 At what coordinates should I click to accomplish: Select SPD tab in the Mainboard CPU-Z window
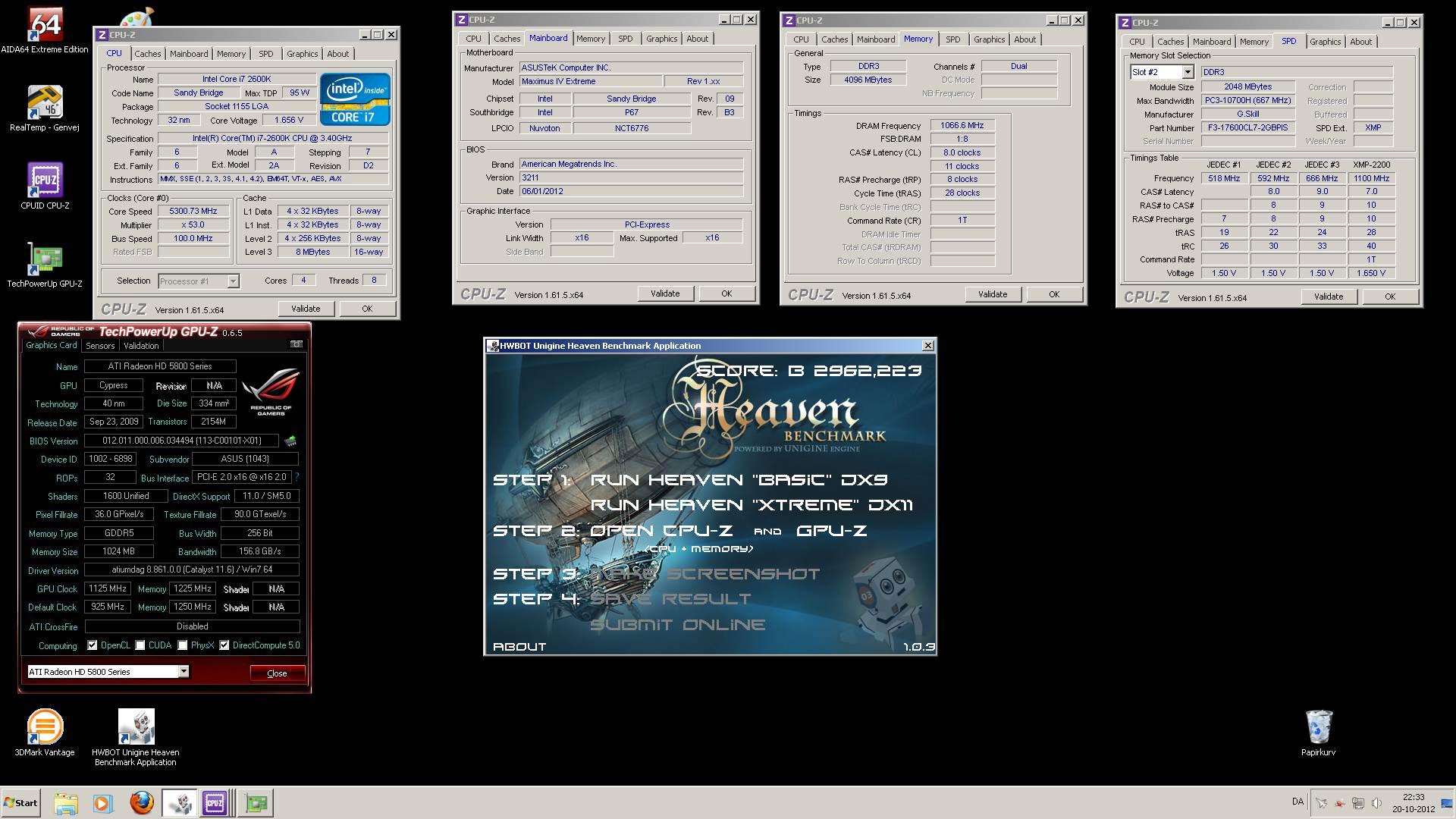click(625, 39)
